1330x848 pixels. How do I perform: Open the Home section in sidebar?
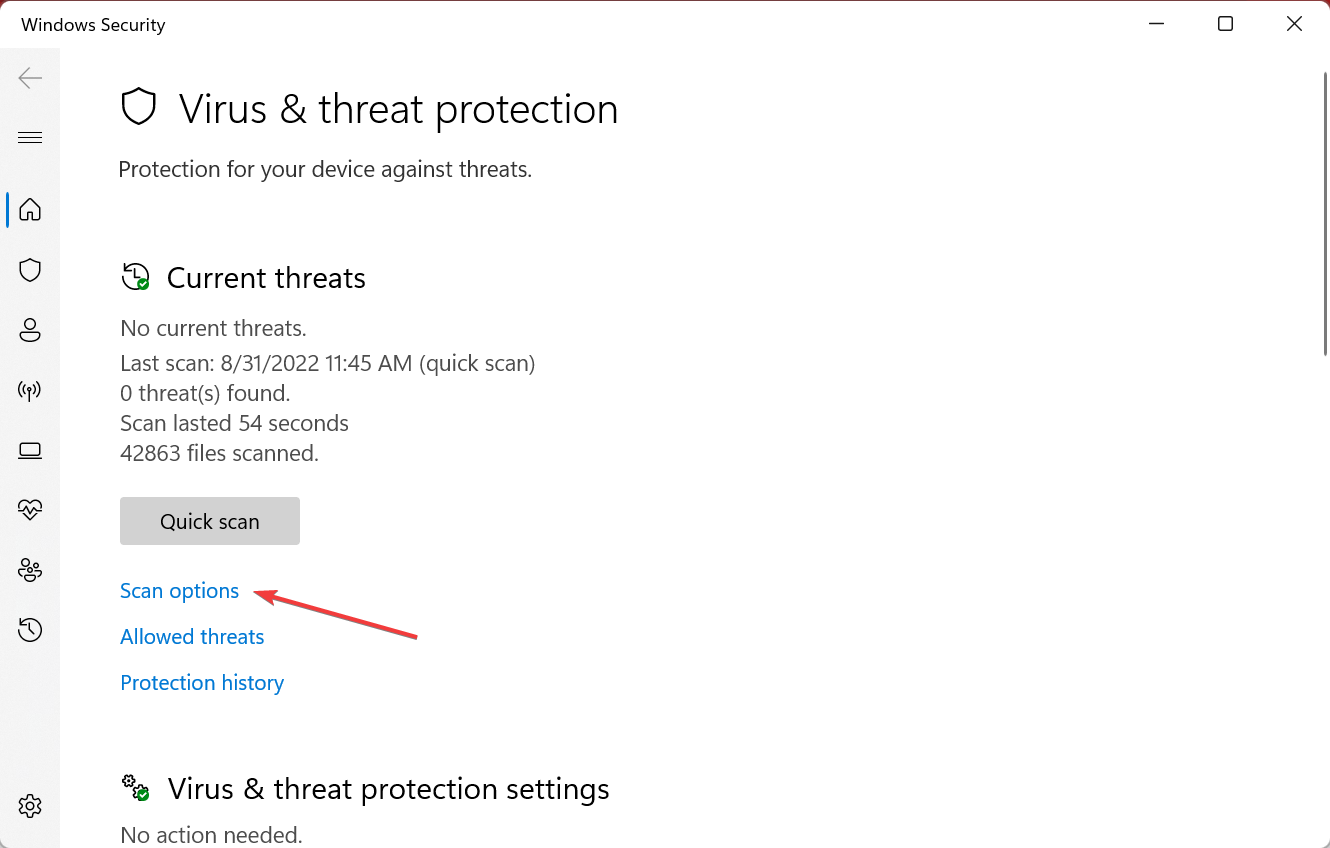[x=30, y=209]
